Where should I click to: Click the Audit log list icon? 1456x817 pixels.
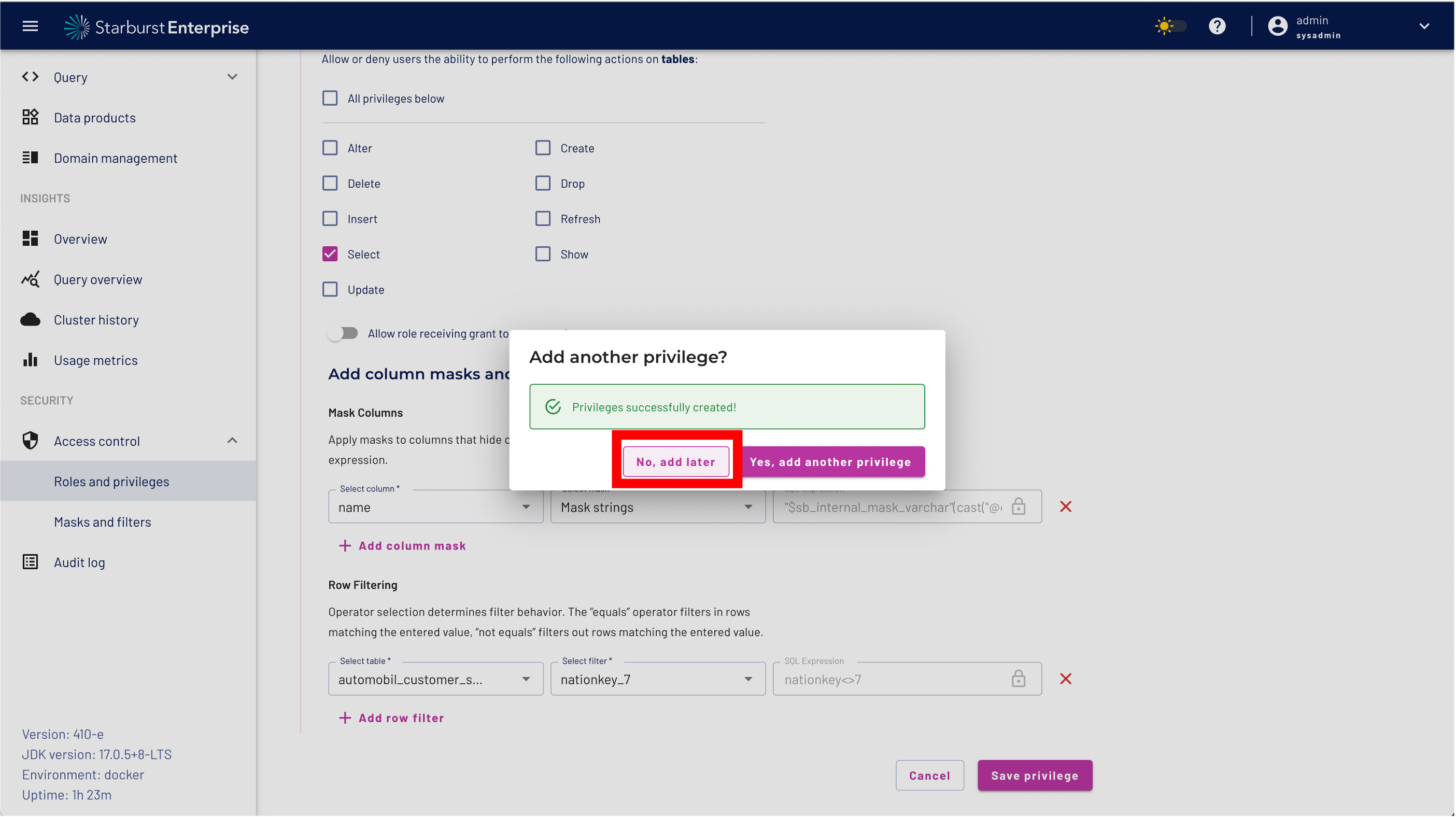pos(30,561)
